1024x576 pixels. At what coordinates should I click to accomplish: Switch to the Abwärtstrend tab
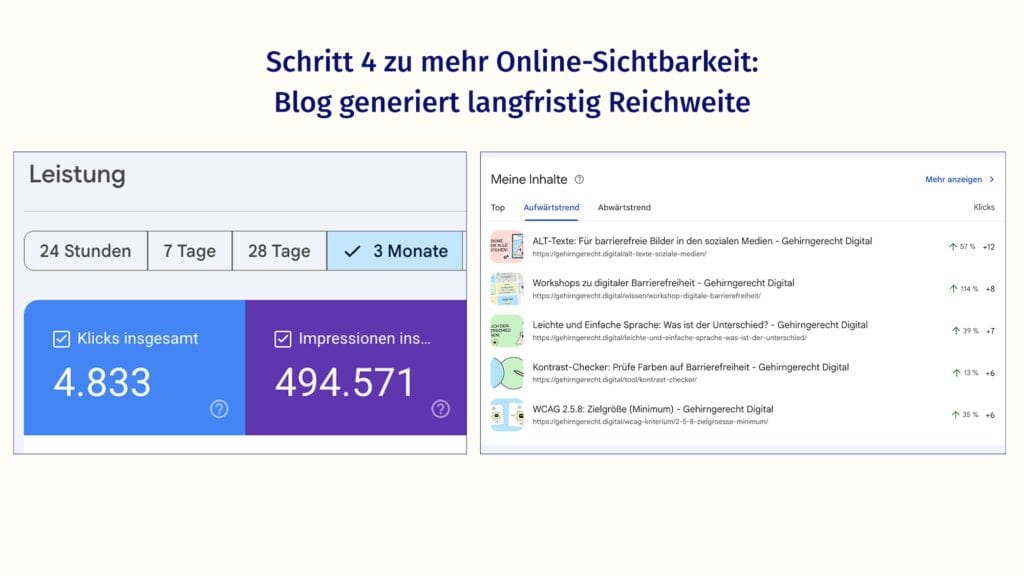[x=624, y=207]
